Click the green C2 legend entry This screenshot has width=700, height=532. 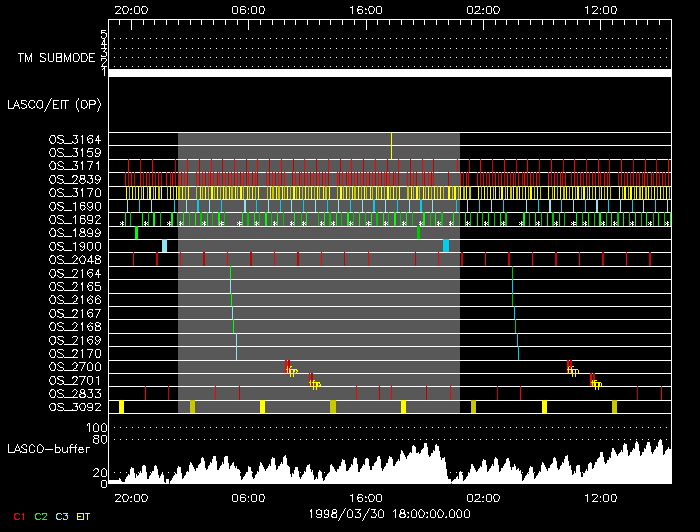41,516
